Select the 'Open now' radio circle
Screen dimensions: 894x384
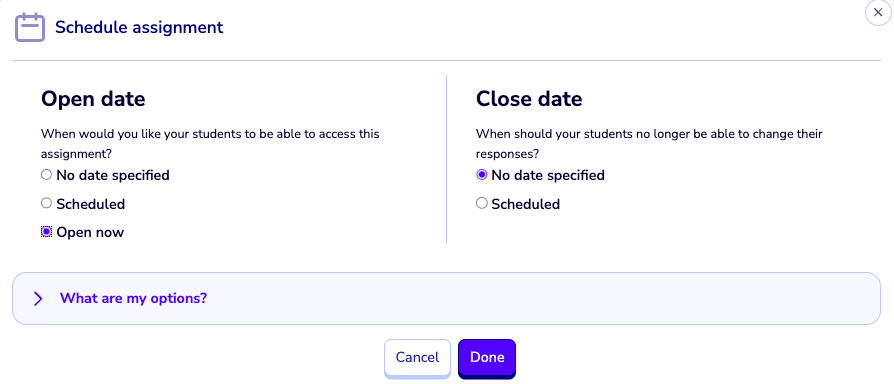click(x=46, y=231)
